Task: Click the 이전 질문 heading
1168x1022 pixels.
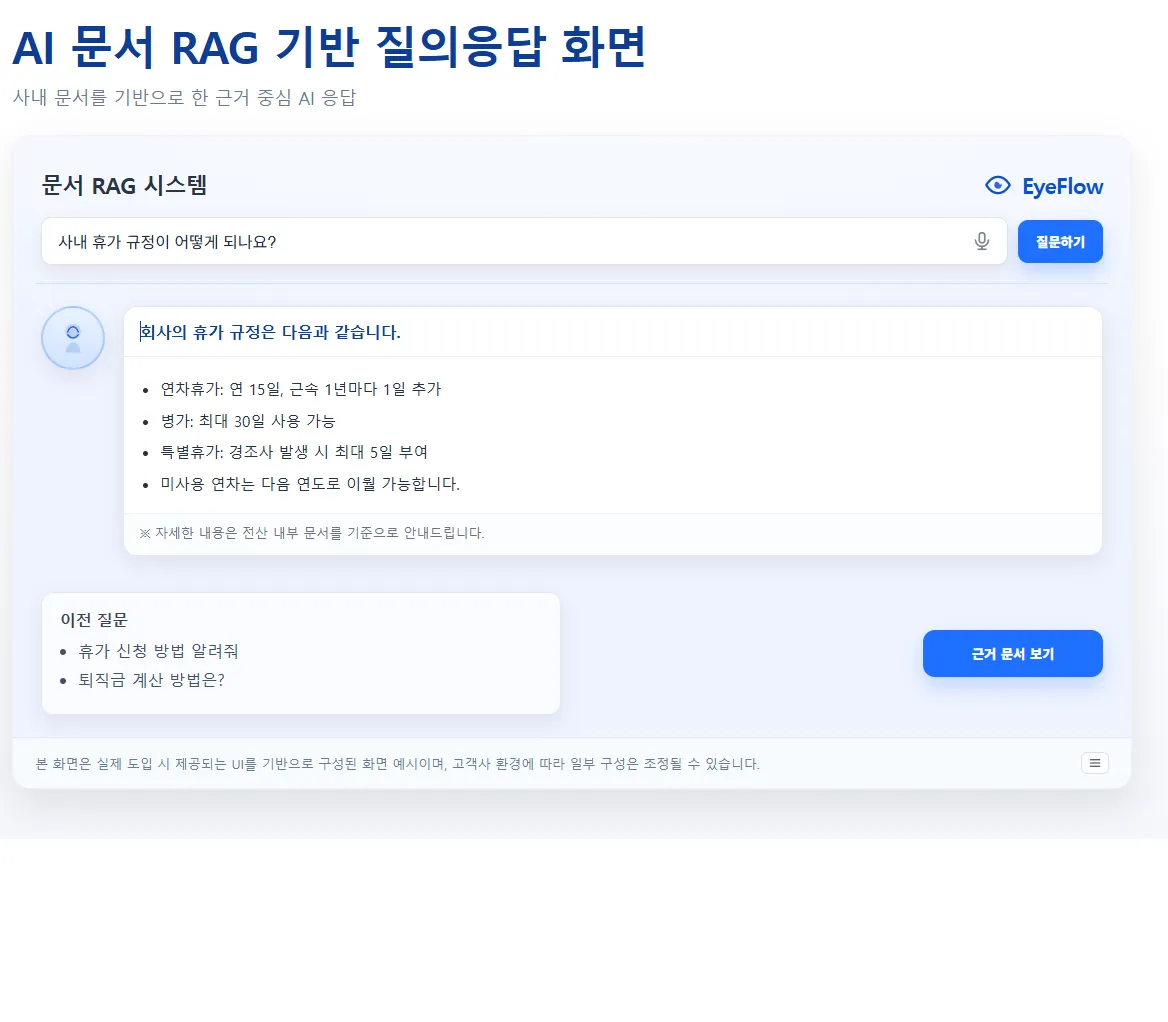Action: click(x=94, y=620)
